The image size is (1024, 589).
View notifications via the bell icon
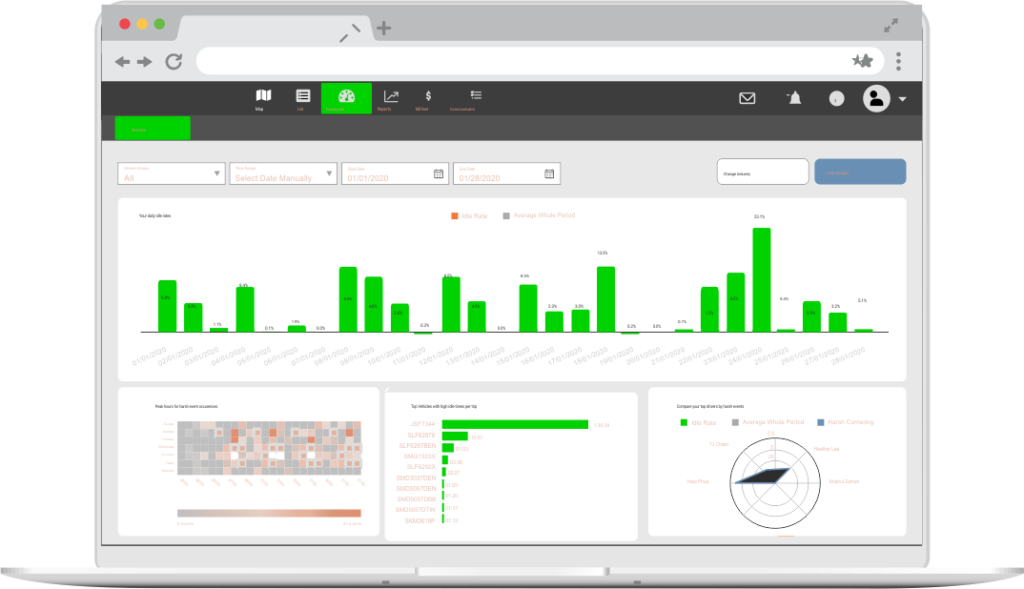click(794, 97)
